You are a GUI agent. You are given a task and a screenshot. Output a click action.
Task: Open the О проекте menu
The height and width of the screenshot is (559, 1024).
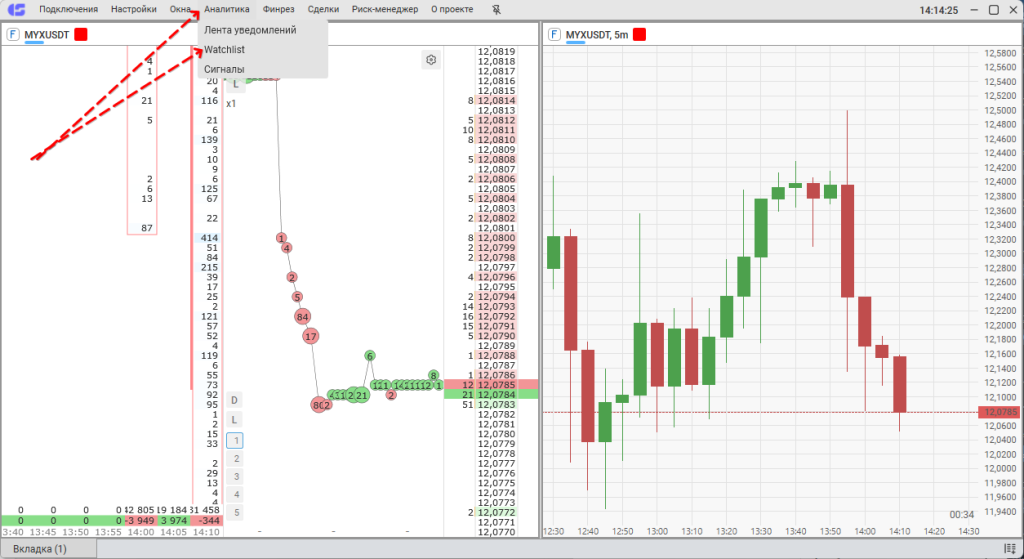452,9
